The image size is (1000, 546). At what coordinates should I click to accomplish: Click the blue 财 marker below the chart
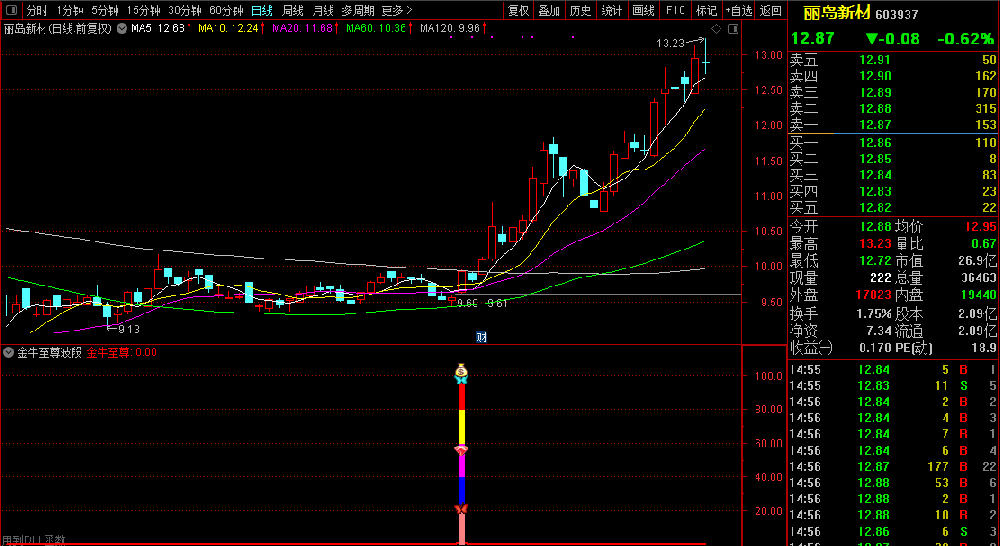(x=481, y=335)
